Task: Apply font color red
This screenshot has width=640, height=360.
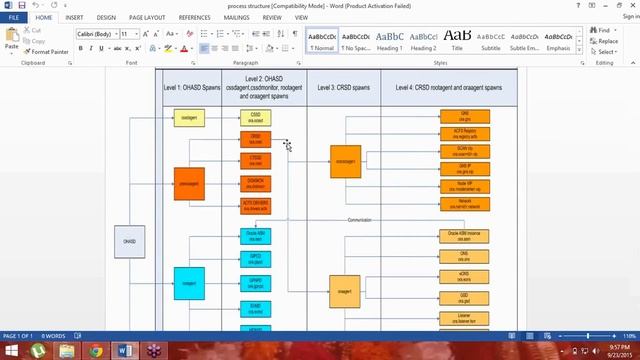Action: pos(184,49)
